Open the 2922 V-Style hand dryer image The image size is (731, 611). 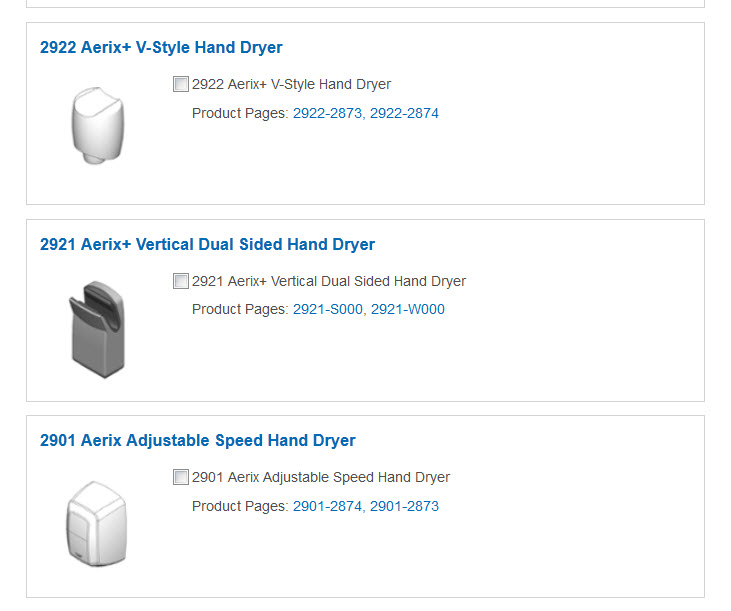click(x=98, y=126)
